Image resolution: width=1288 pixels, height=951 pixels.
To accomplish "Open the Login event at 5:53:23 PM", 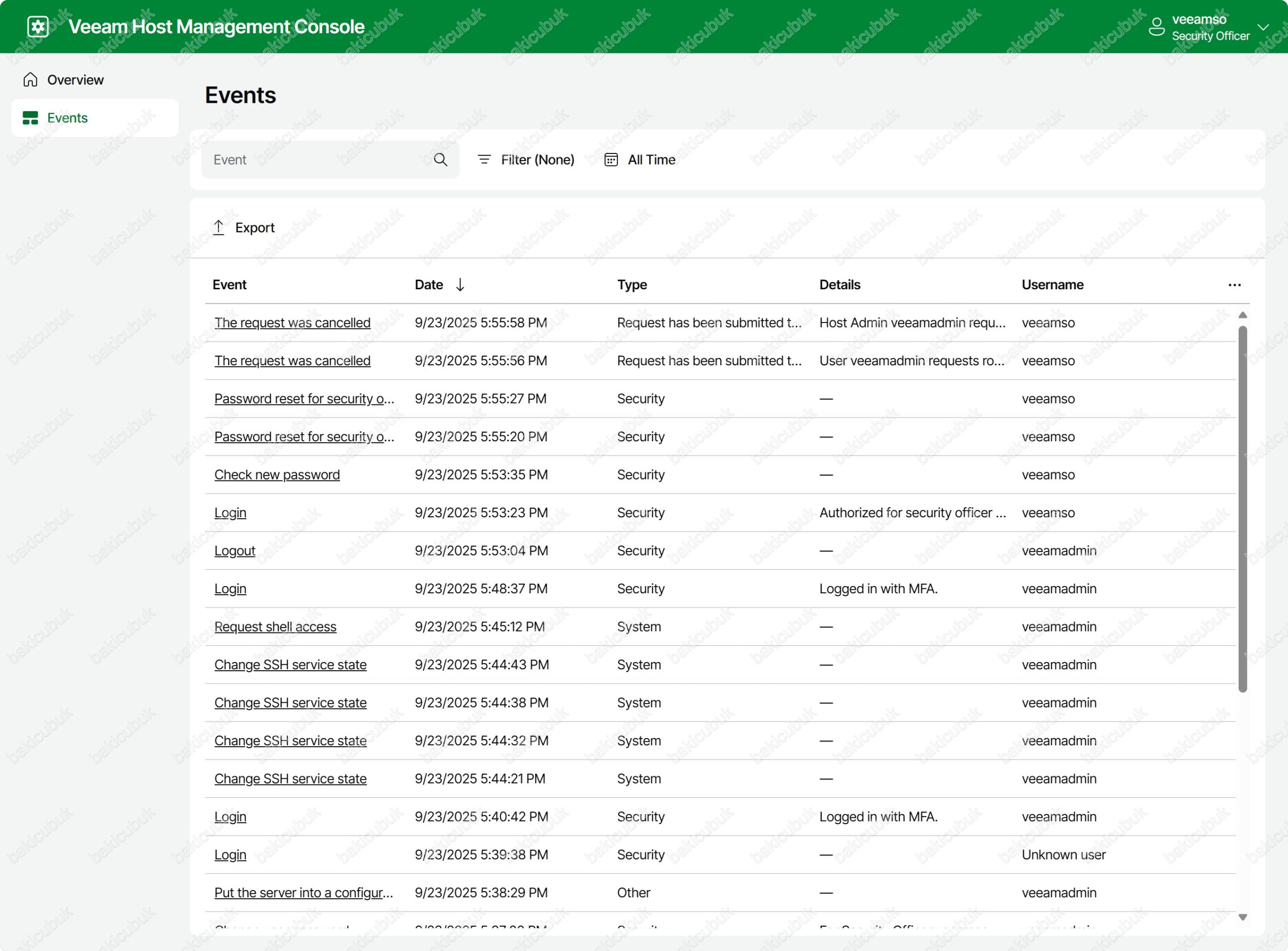I will [230, 513].
